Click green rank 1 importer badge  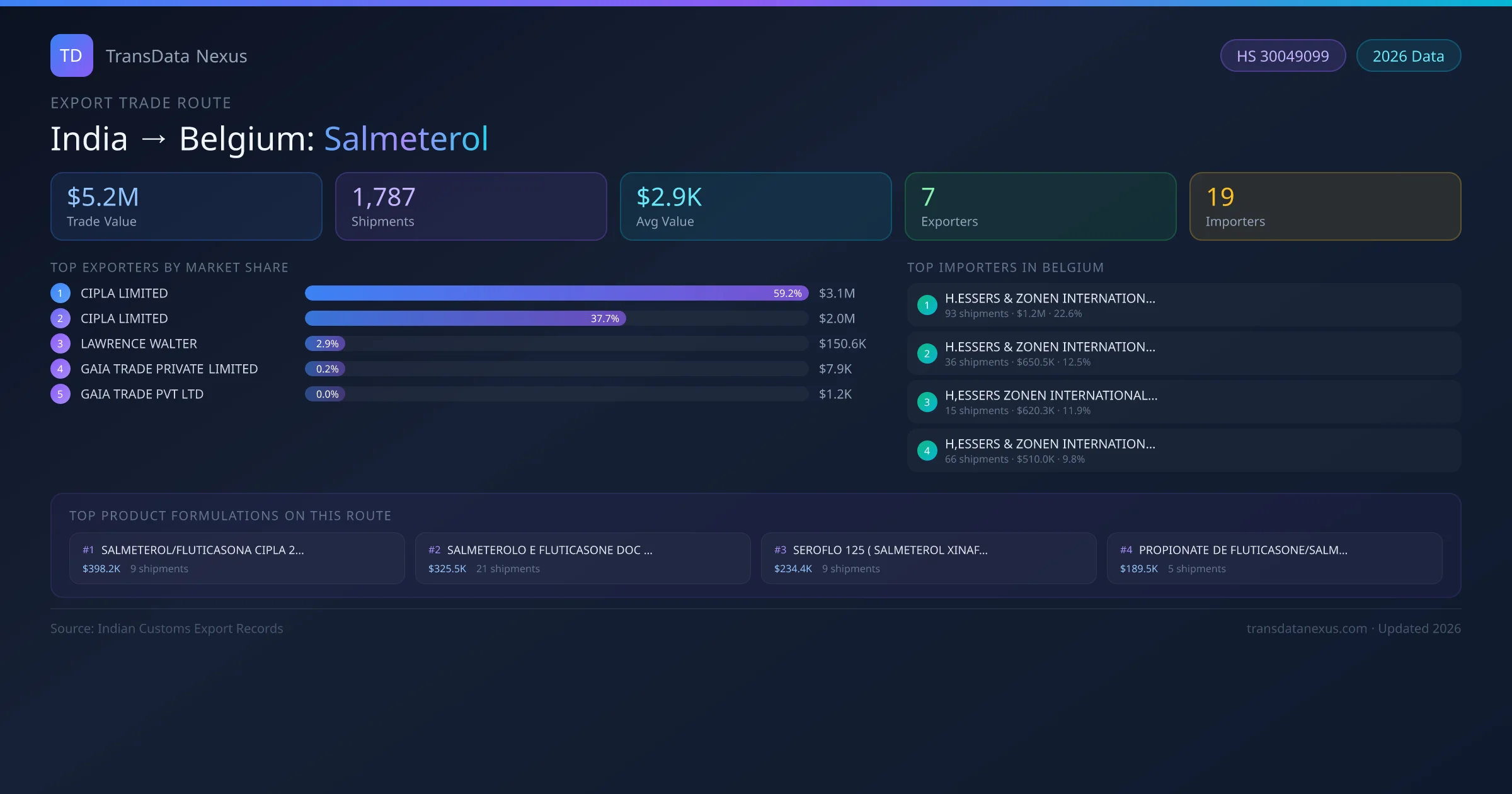tap(927, 305)
